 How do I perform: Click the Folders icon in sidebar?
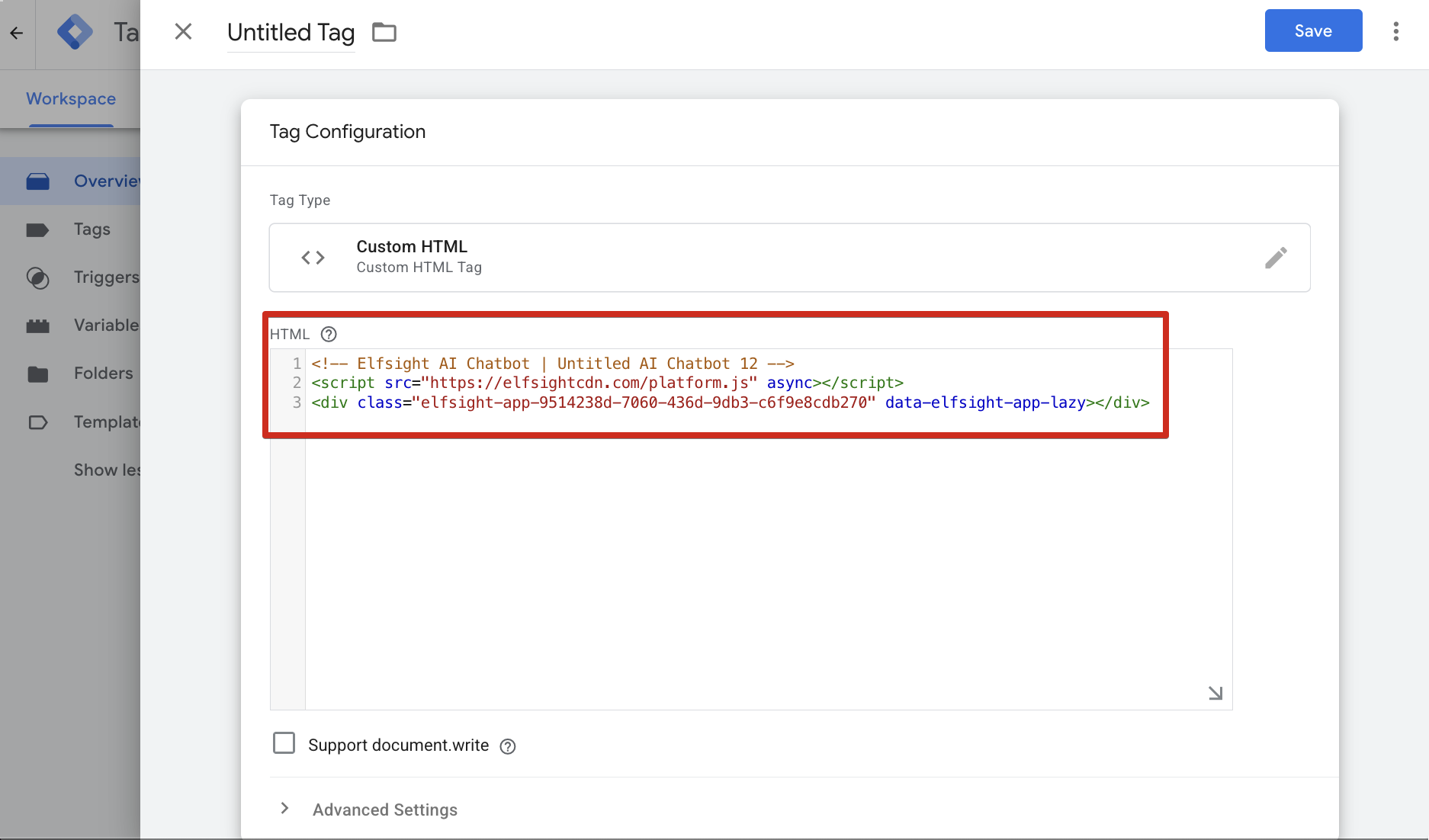pyautogui.click(x=38, y=374)
